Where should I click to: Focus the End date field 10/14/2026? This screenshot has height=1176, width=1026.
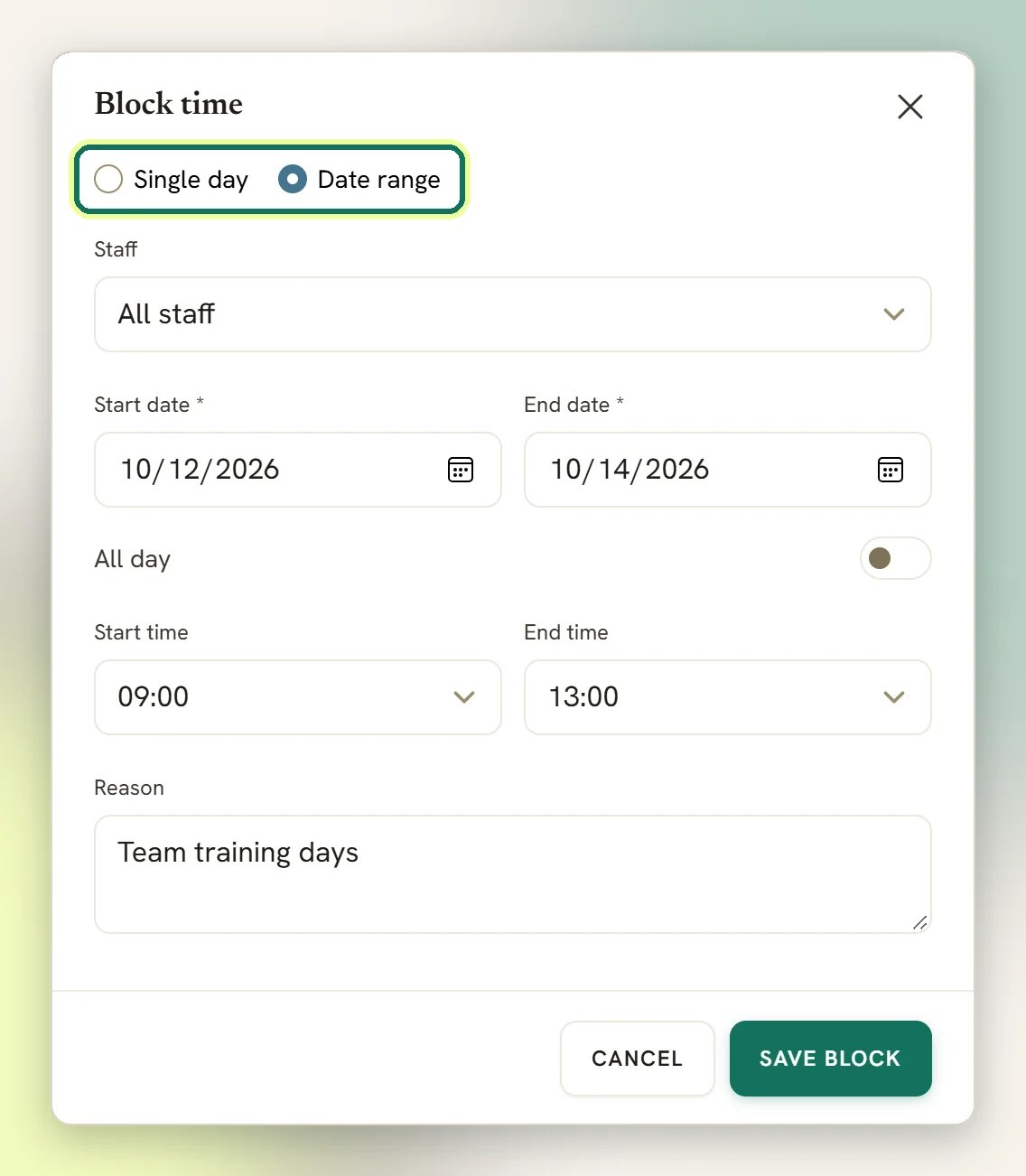[727, 470]
